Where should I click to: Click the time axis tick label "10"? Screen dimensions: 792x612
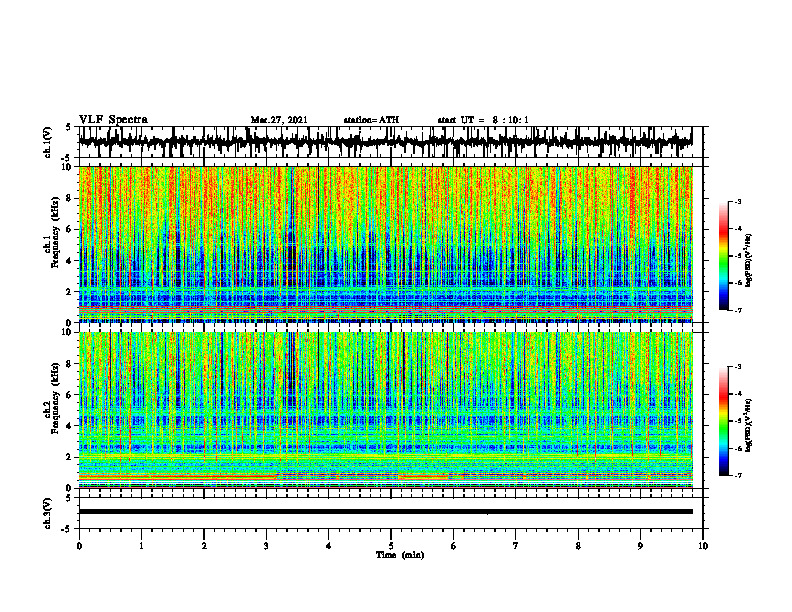coord(703,546)
